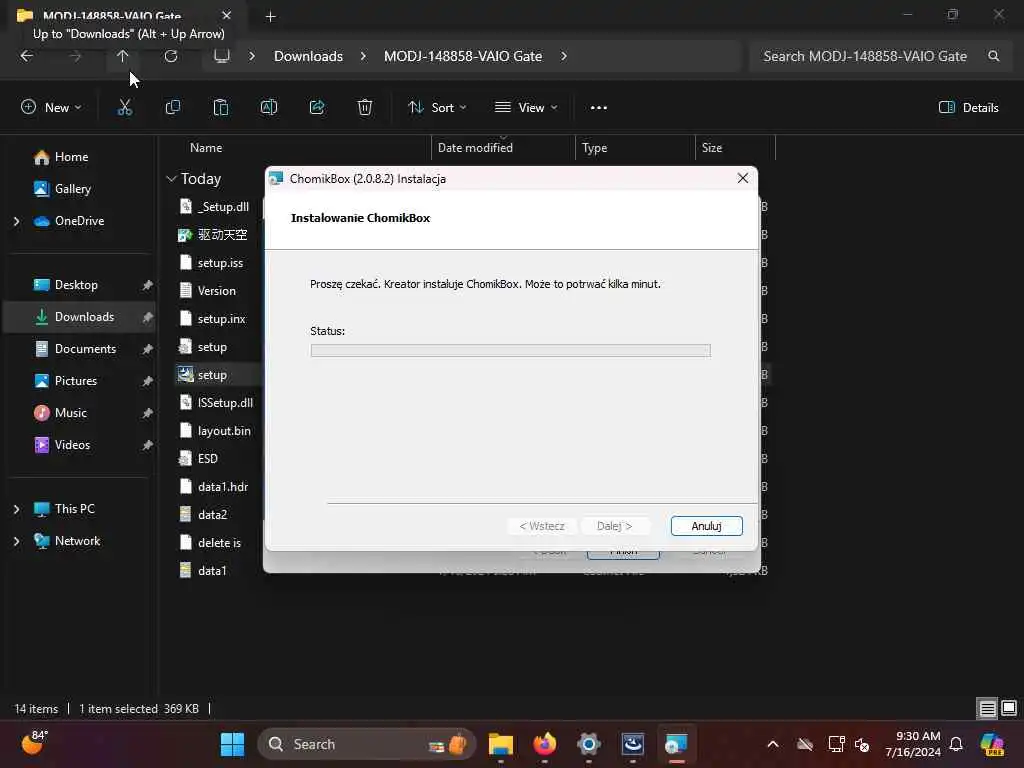The width and height of the screenshot is (1024, 768).
Task: Click the Copy icon in toolbar
Action: (173, 108)
